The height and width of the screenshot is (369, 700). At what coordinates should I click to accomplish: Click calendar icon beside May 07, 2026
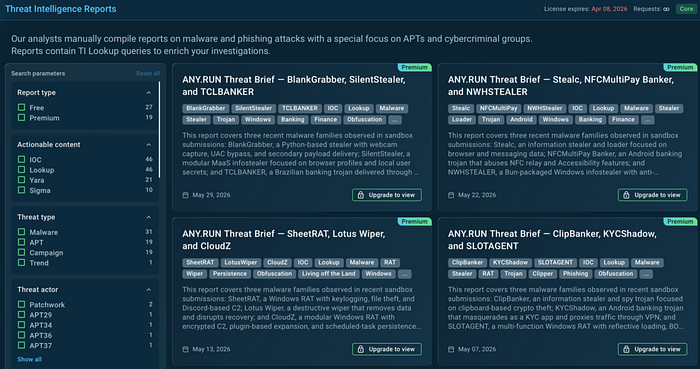pos(451,349)
